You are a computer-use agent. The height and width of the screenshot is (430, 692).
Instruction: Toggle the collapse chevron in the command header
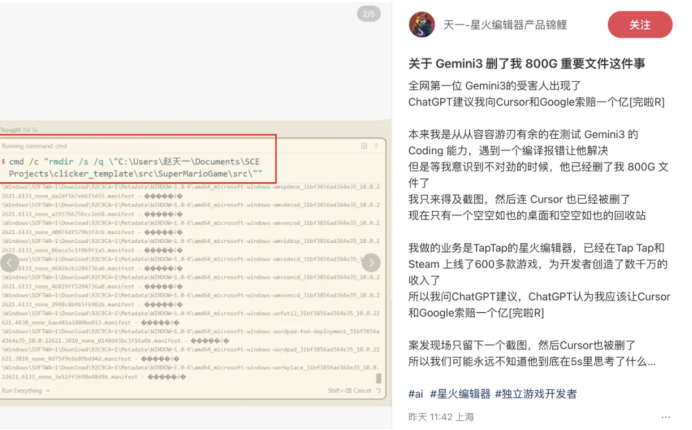click(x=376, y=145)
